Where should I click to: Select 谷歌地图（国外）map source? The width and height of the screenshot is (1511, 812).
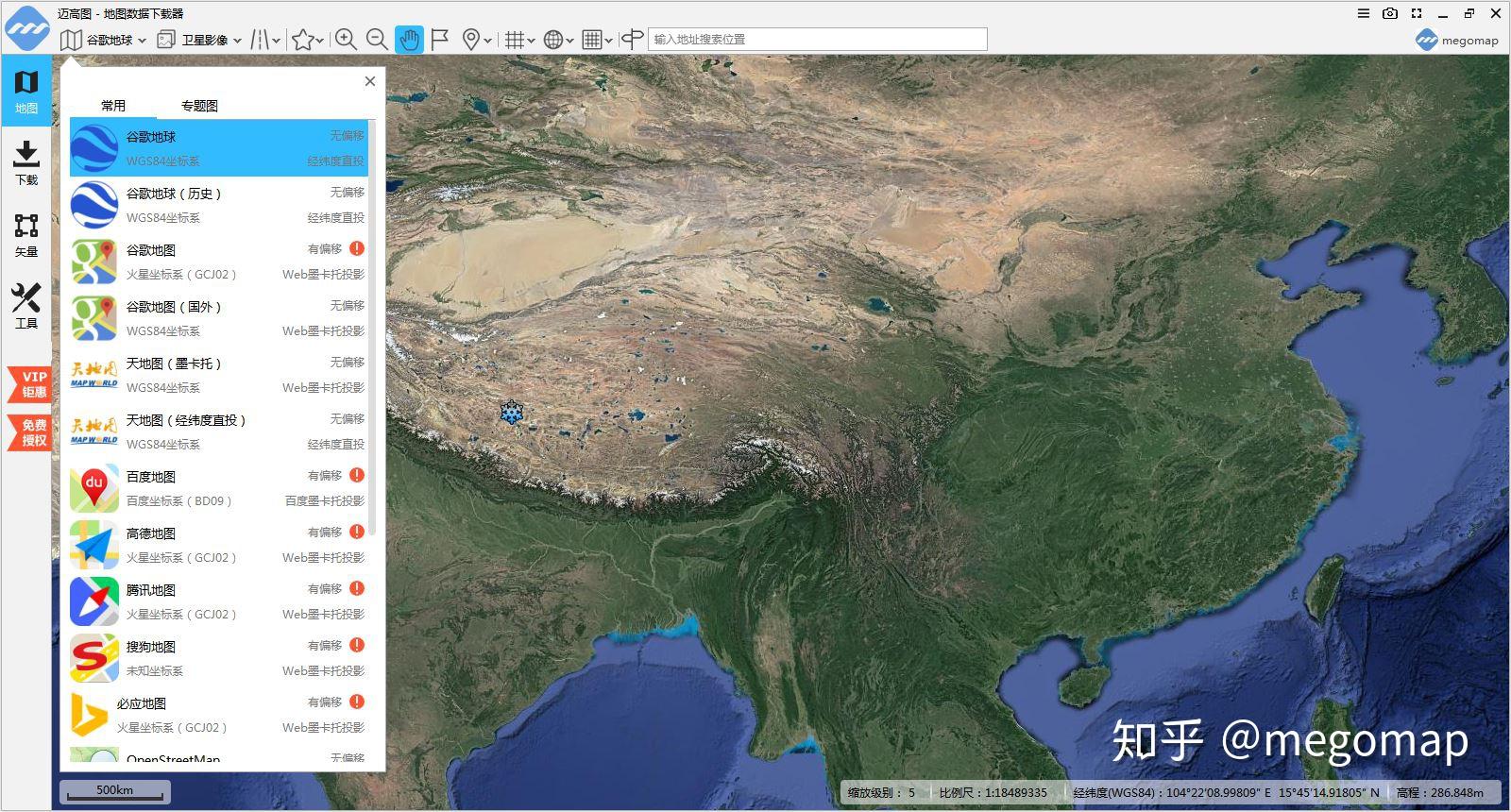[x=219, y=317]
